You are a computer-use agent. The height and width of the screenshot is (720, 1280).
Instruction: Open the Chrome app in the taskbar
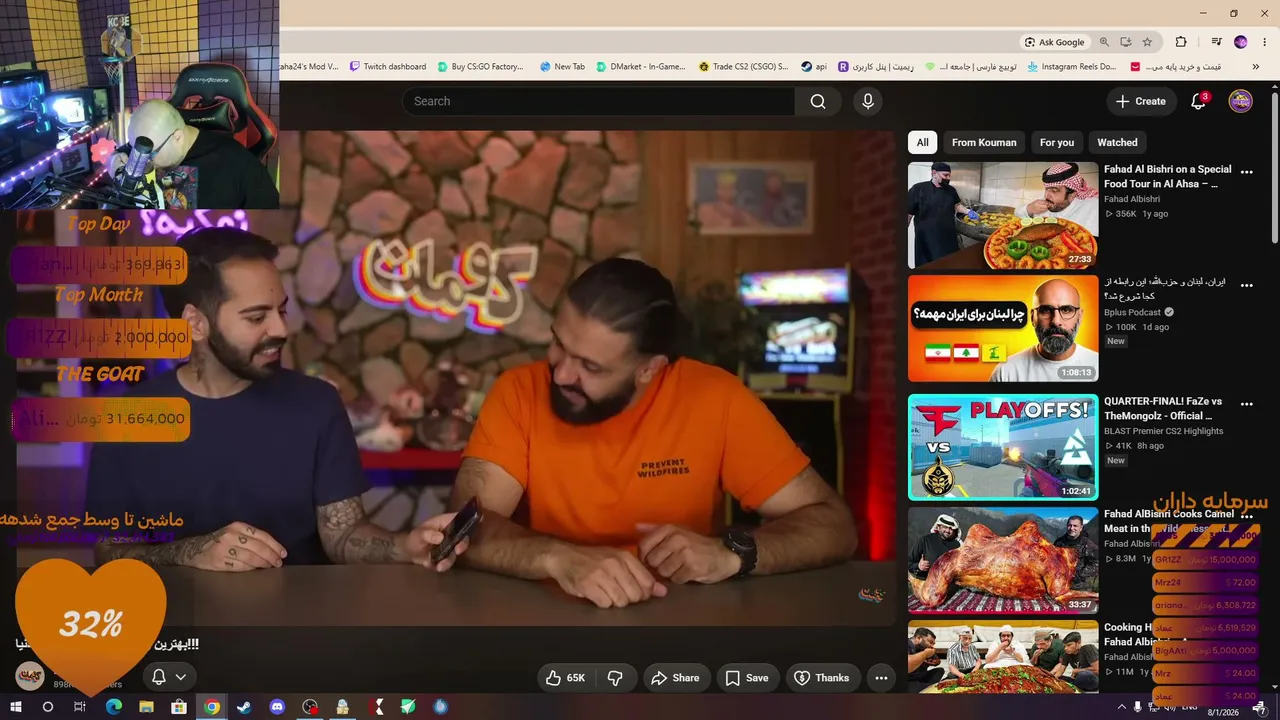tap(212, 707)
